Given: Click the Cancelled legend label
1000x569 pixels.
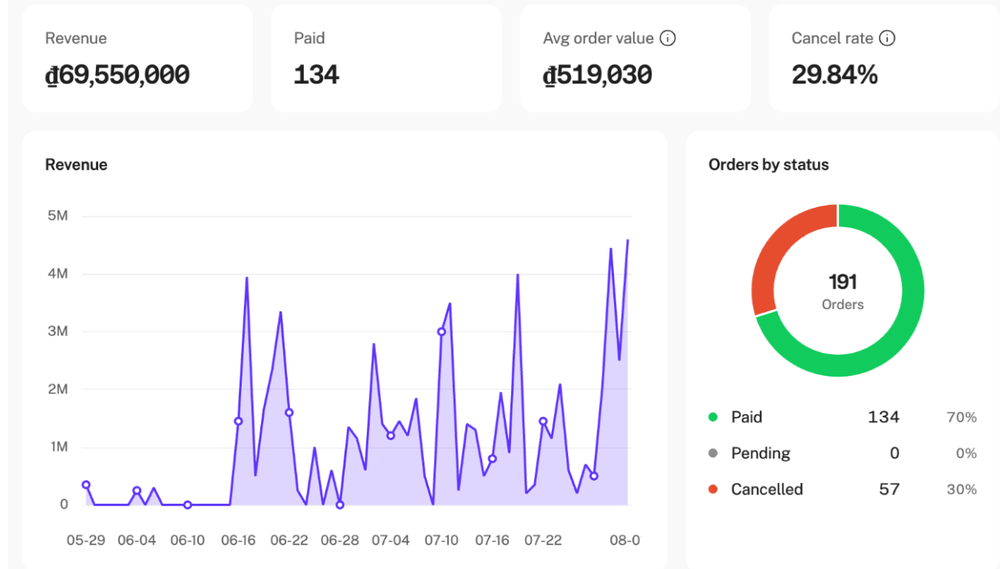Looking at the screenshot, I should pyautogui.click(x=767, y=489).
